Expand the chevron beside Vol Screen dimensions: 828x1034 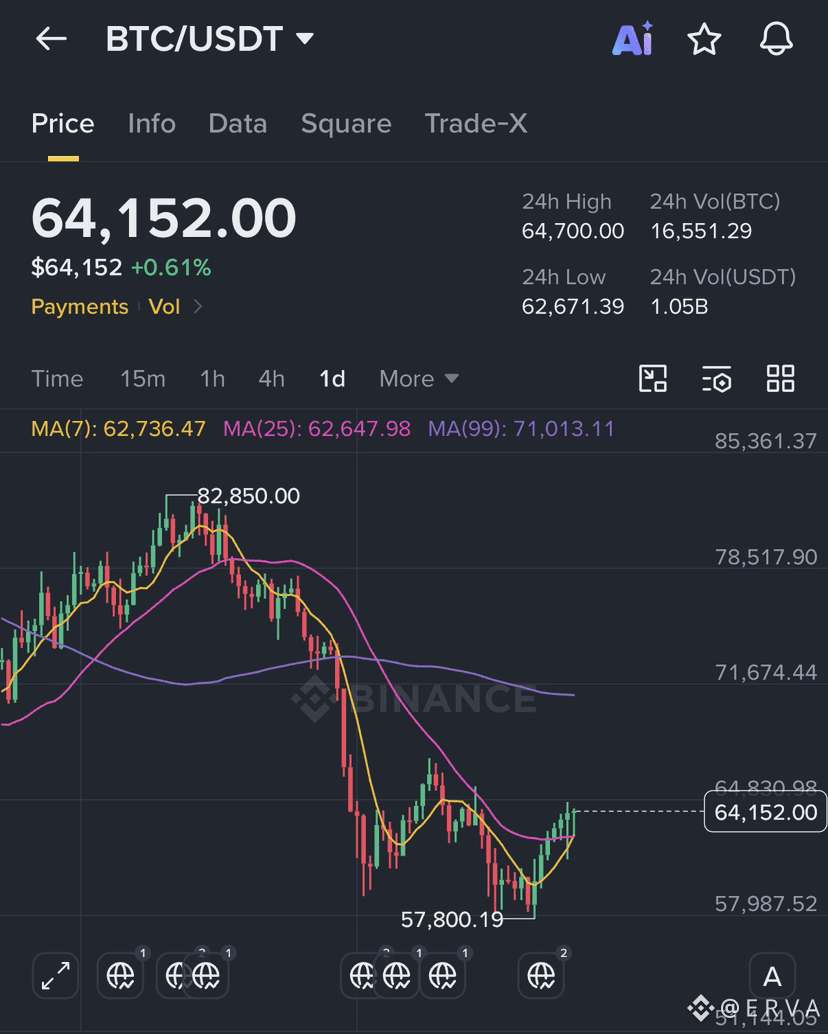click(x=198, y=307)
